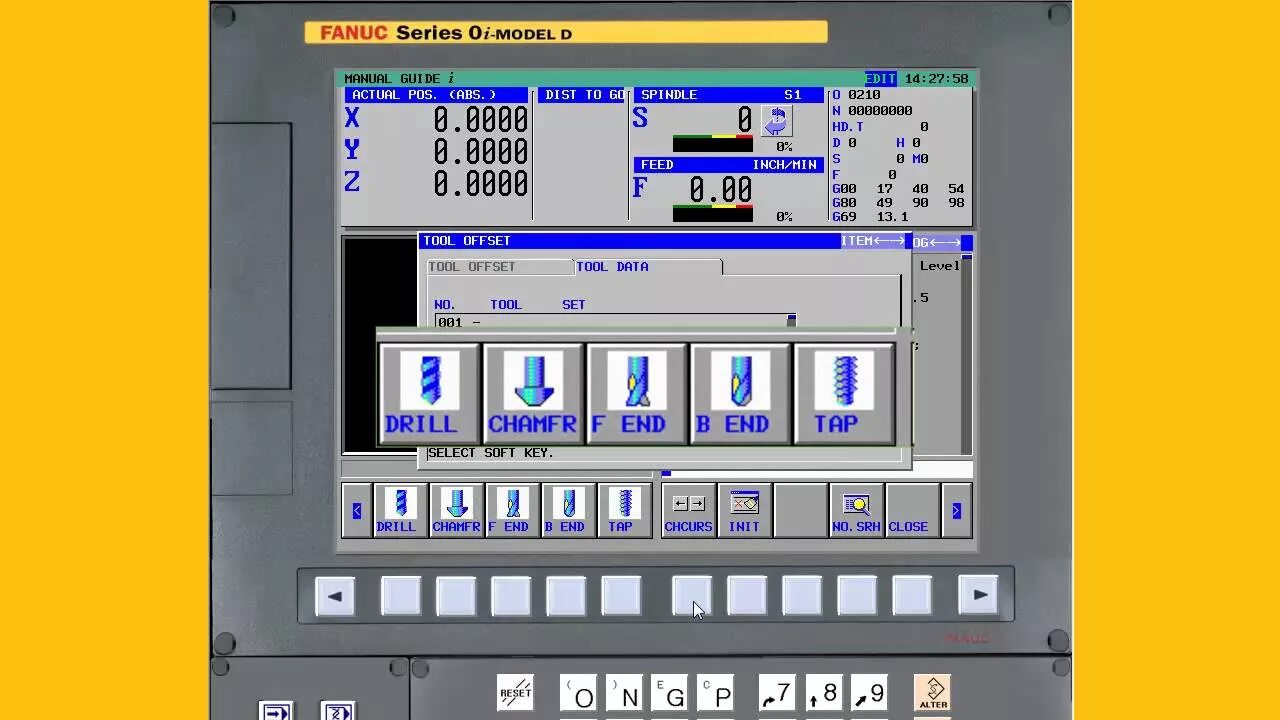Click the NO. column header
The width and height of the screenshot is (1280, 720).
pyautogui.click(x=445, y=305)
